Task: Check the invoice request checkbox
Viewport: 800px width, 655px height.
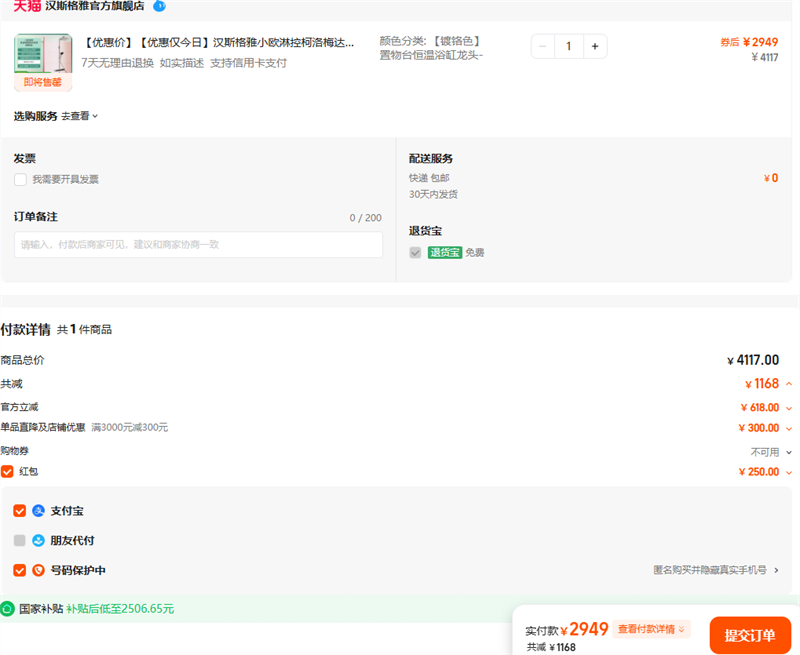Action: pyautogui.click(x=20, y=179)
